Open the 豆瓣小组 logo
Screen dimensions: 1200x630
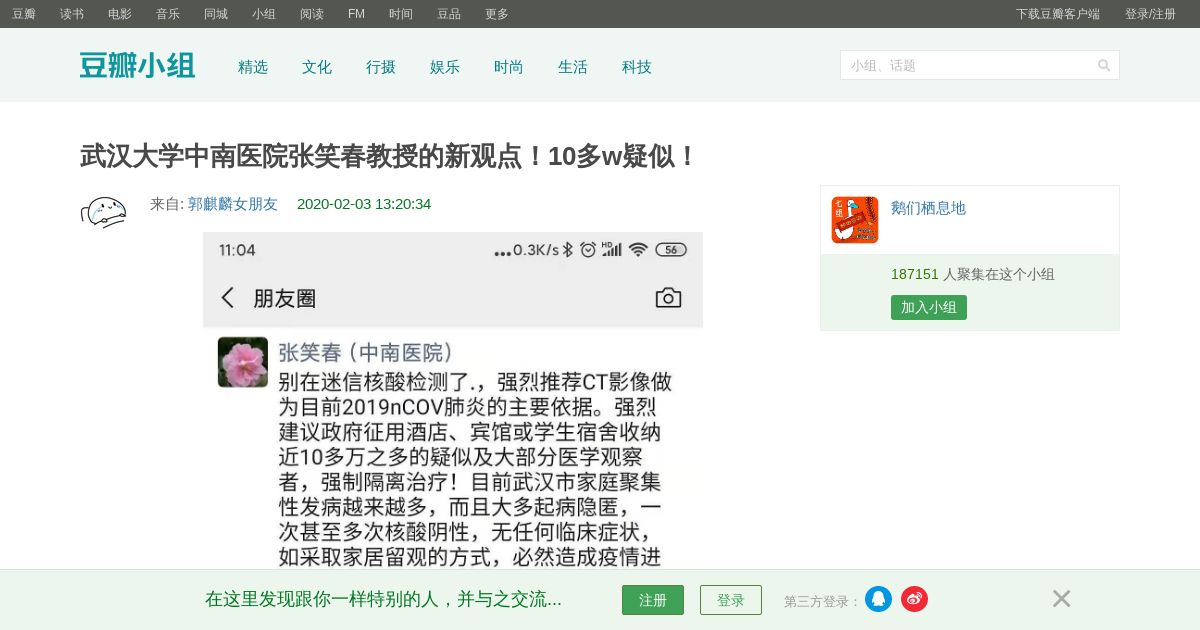coord(137,66)
